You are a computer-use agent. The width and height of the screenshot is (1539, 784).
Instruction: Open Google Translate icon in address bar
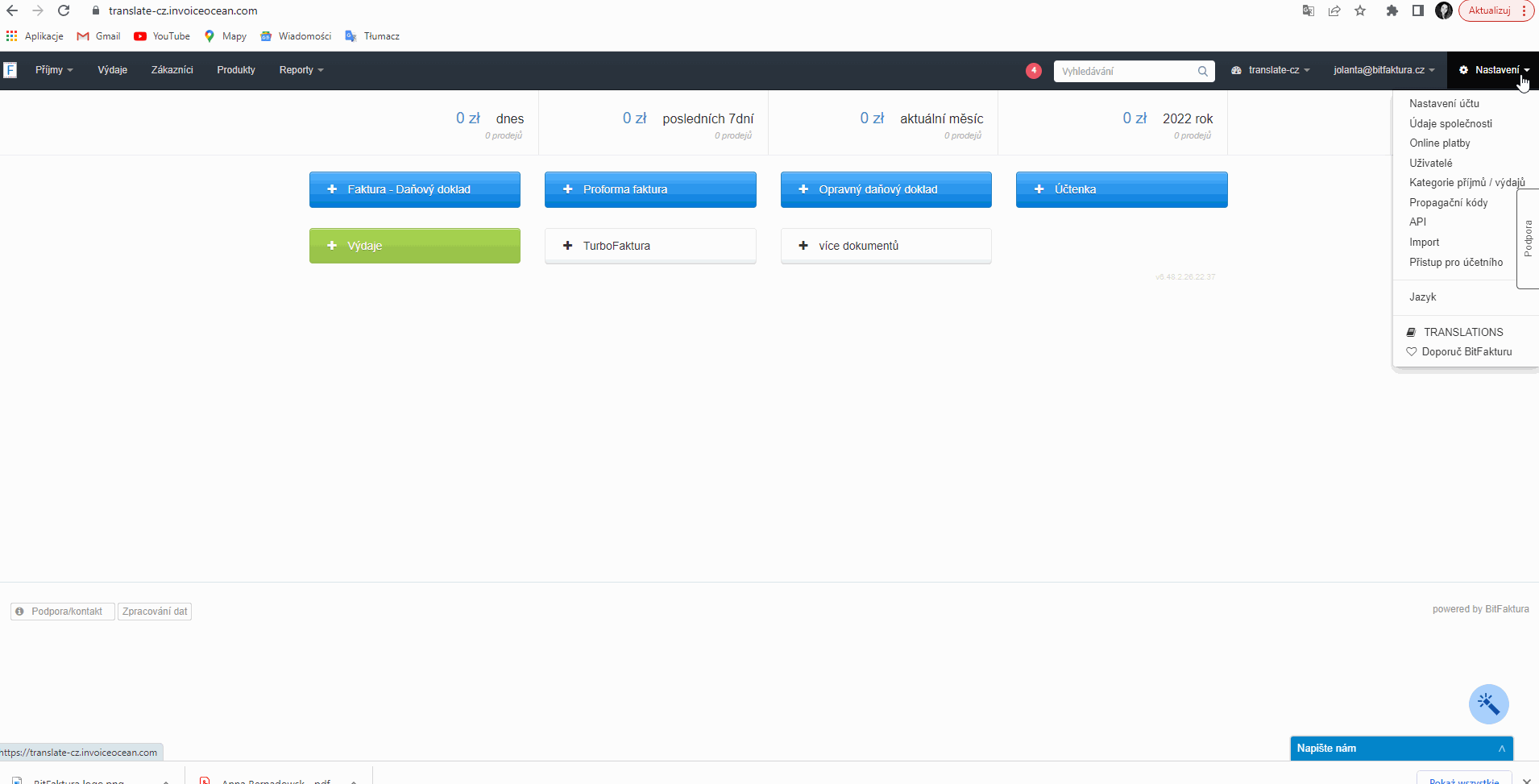[x=1309, y=10]
